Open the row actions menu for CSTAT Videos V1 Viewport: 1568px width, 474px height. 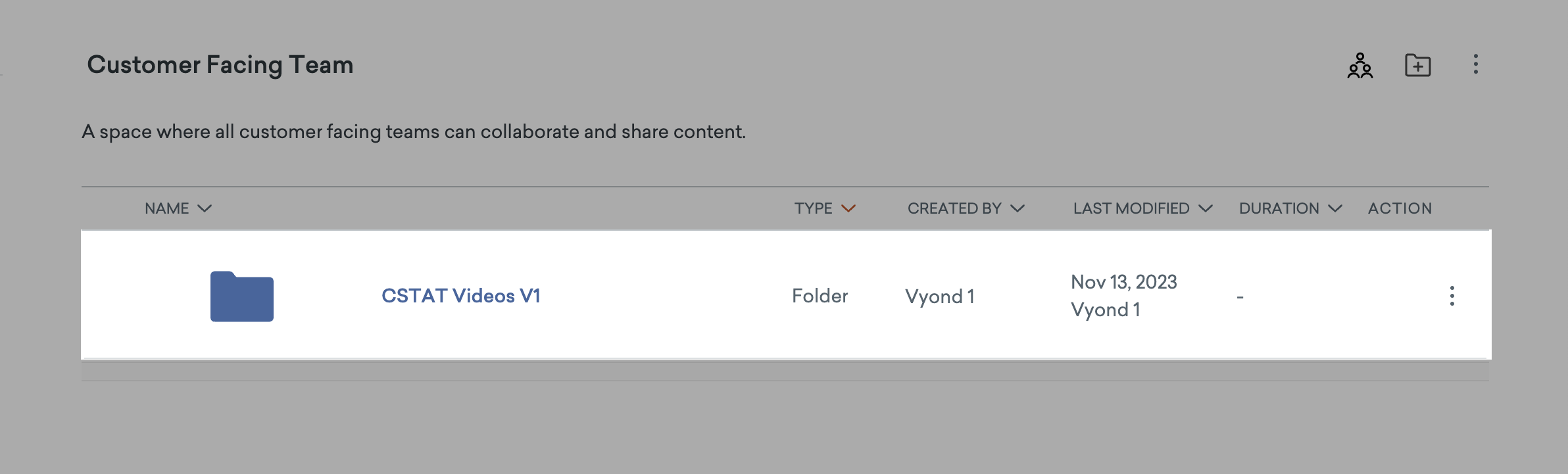point(1452,296)
